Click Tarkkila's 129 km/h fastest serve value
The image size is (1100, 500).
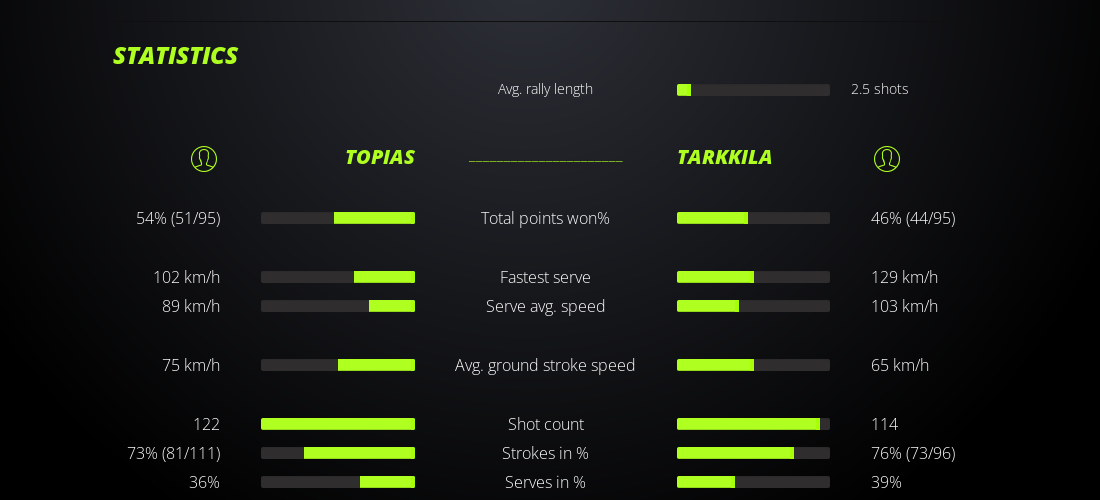click(x=904, y=277)
